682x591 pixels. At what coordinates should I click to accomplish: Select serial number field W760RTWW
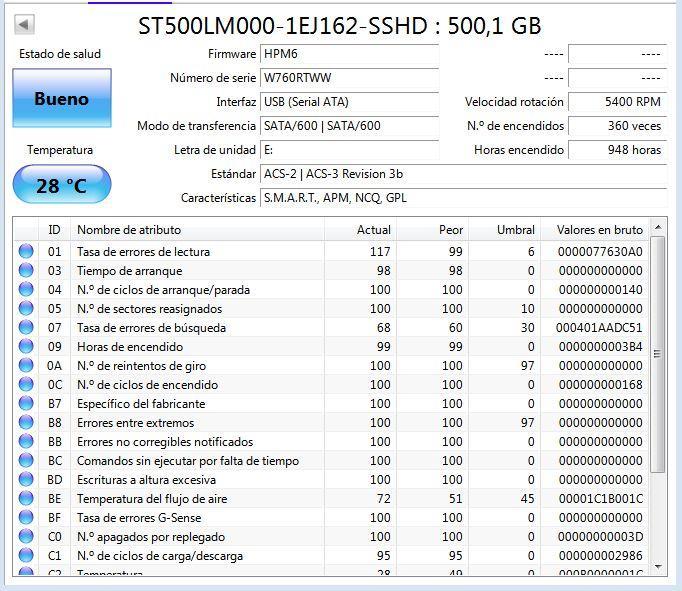tap(349, 78)
